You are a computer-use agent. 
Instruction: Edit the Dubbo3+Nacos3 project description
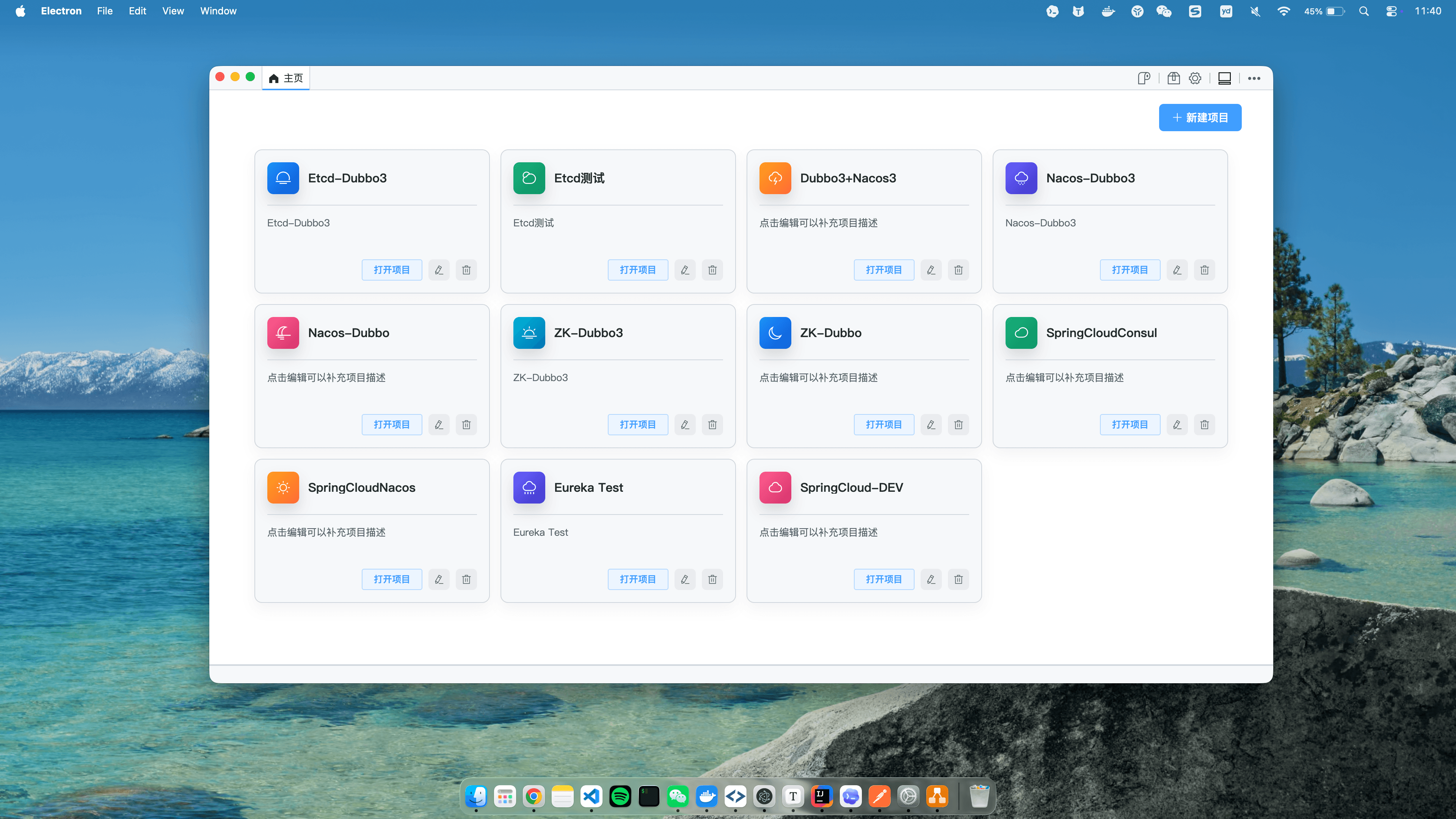click(931, 270)
